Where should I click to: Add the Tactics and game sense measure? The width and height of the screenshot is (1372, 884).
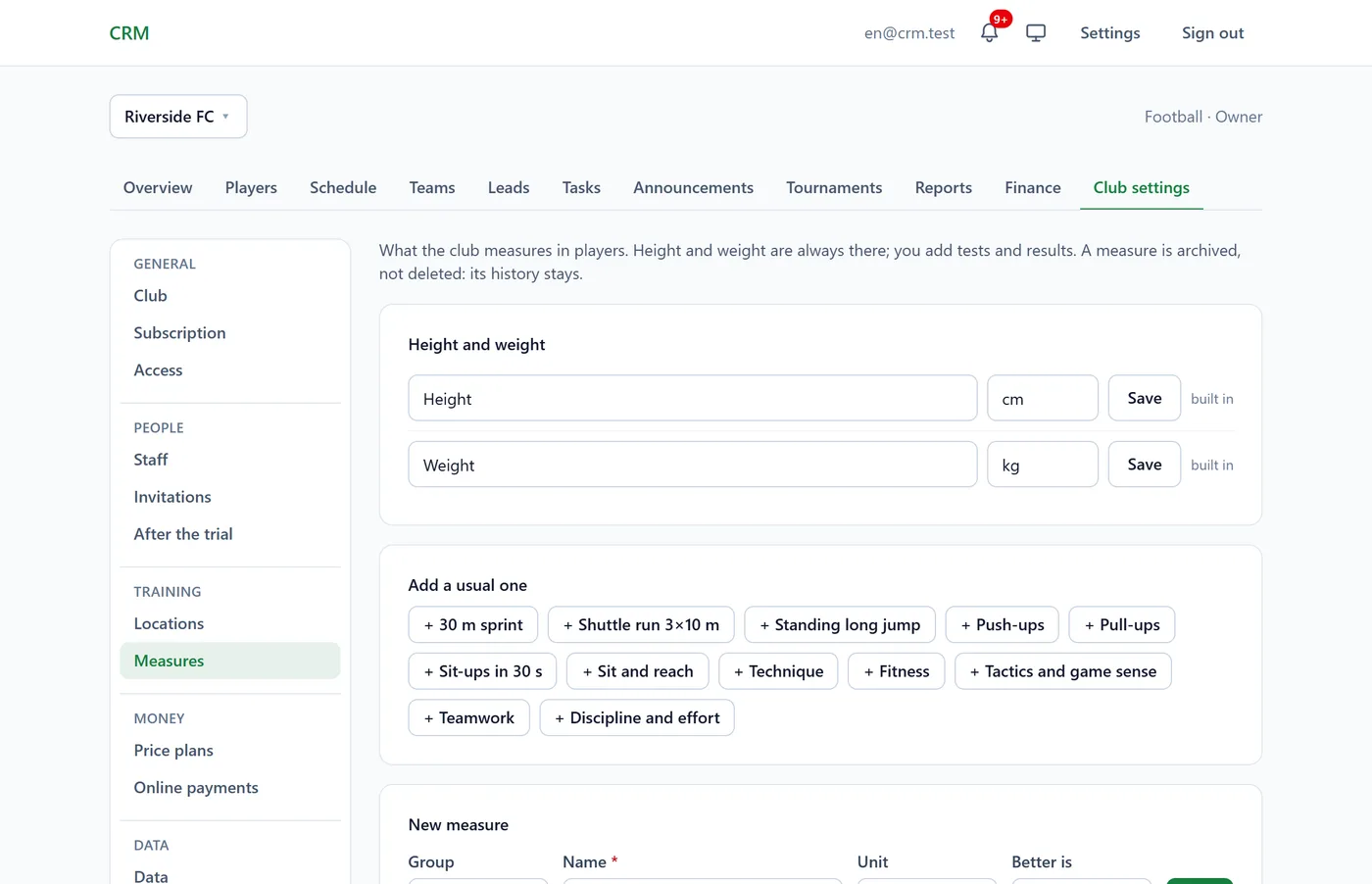click(x=1063, y=671)
